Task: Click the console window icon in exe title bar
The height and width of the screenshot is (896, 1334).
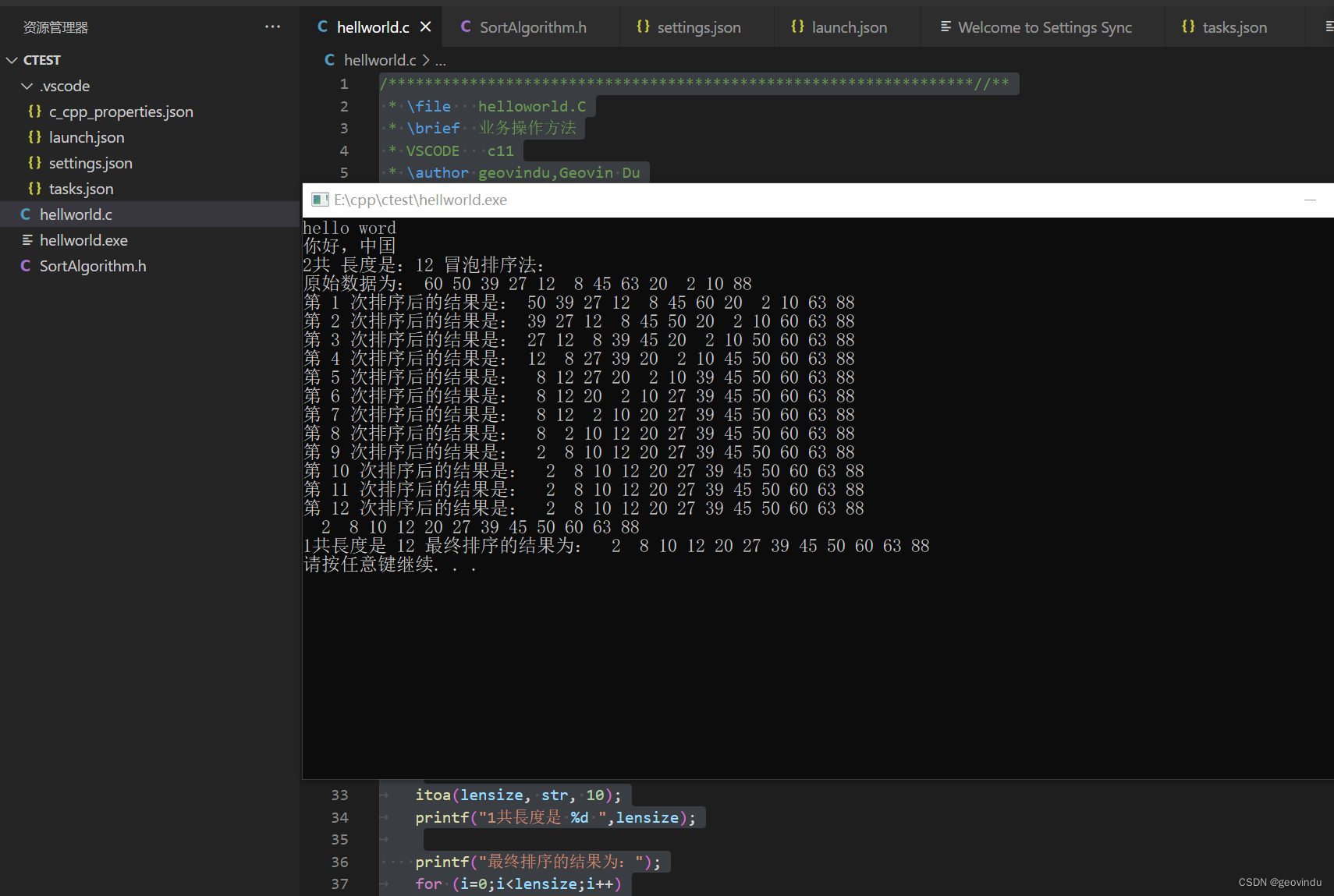Action: pyautogui.click(x=320, y=200)
